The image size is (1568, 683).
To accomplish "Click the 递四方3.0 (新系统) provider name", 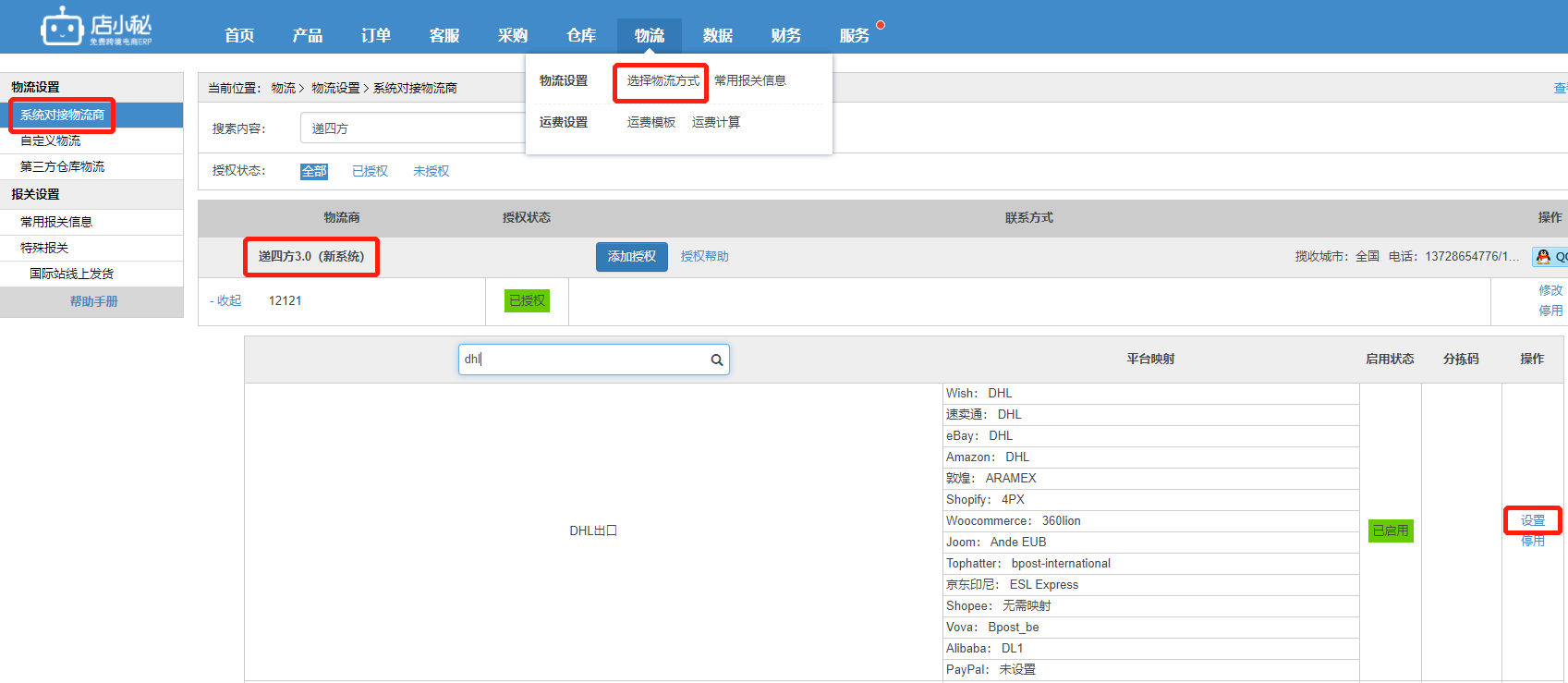I will click(311, 256).
